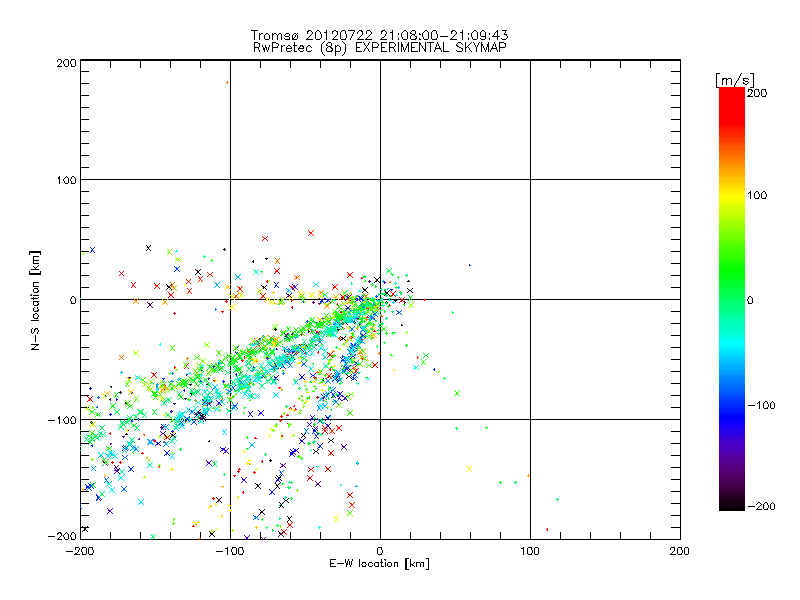Click the colorbar tick label '-100'
800x600 pixels.
click(x=761, y=405)
